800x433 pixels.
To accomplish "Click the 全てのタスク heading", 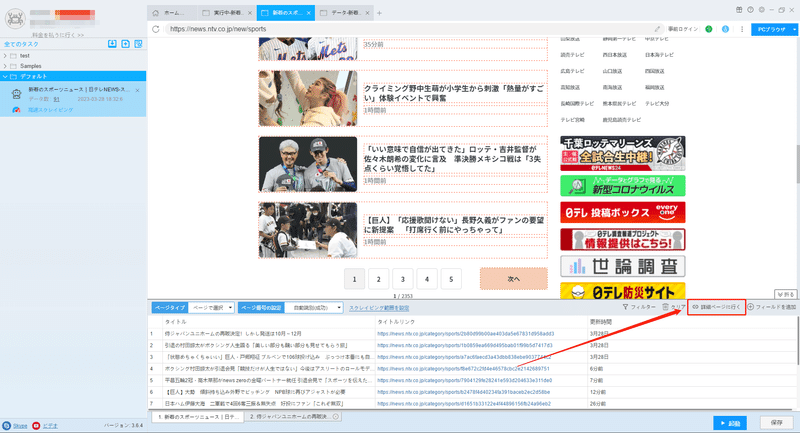I will [x=21, y=44].
